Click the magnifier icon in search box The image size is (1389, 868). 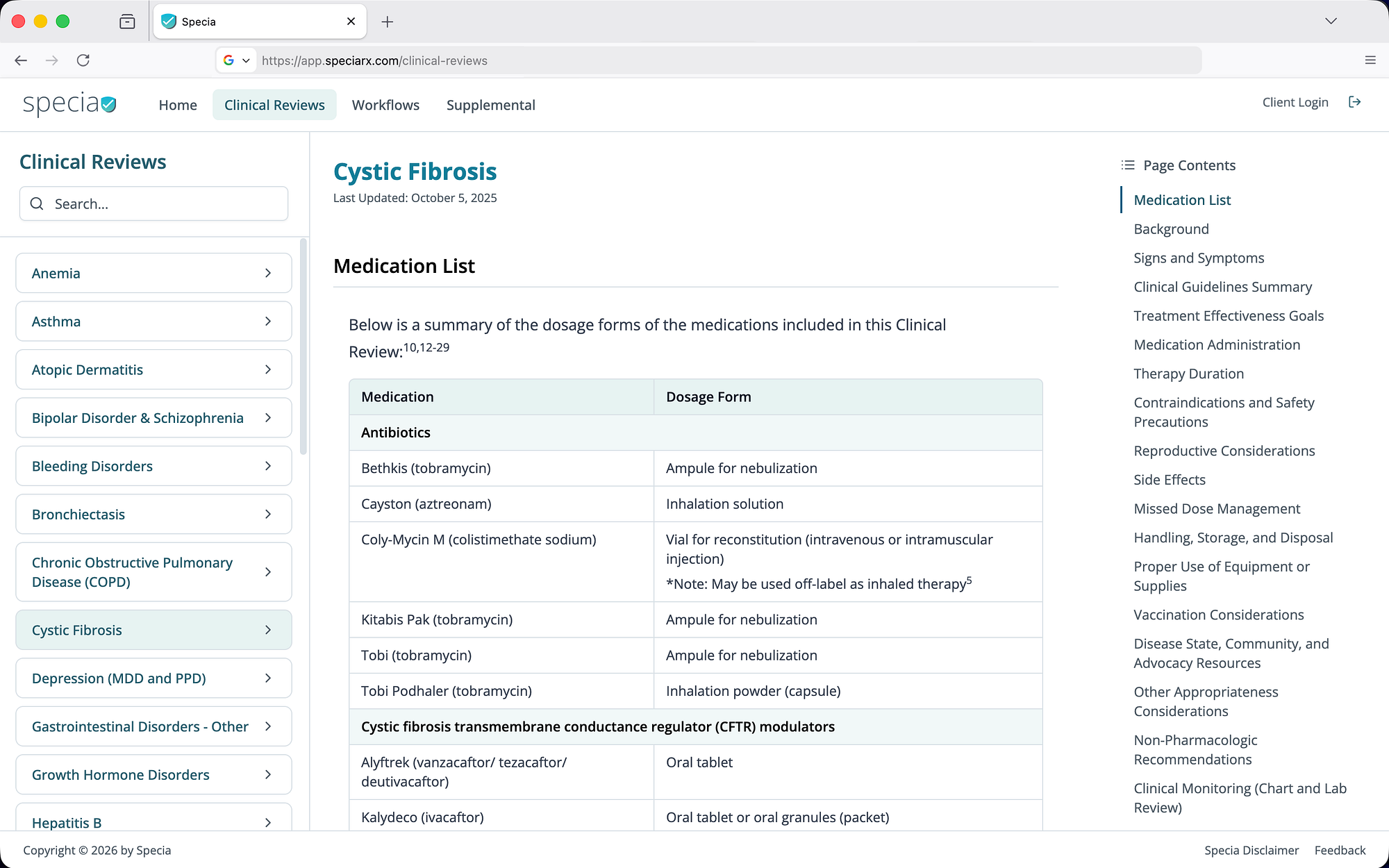point(37,203)
